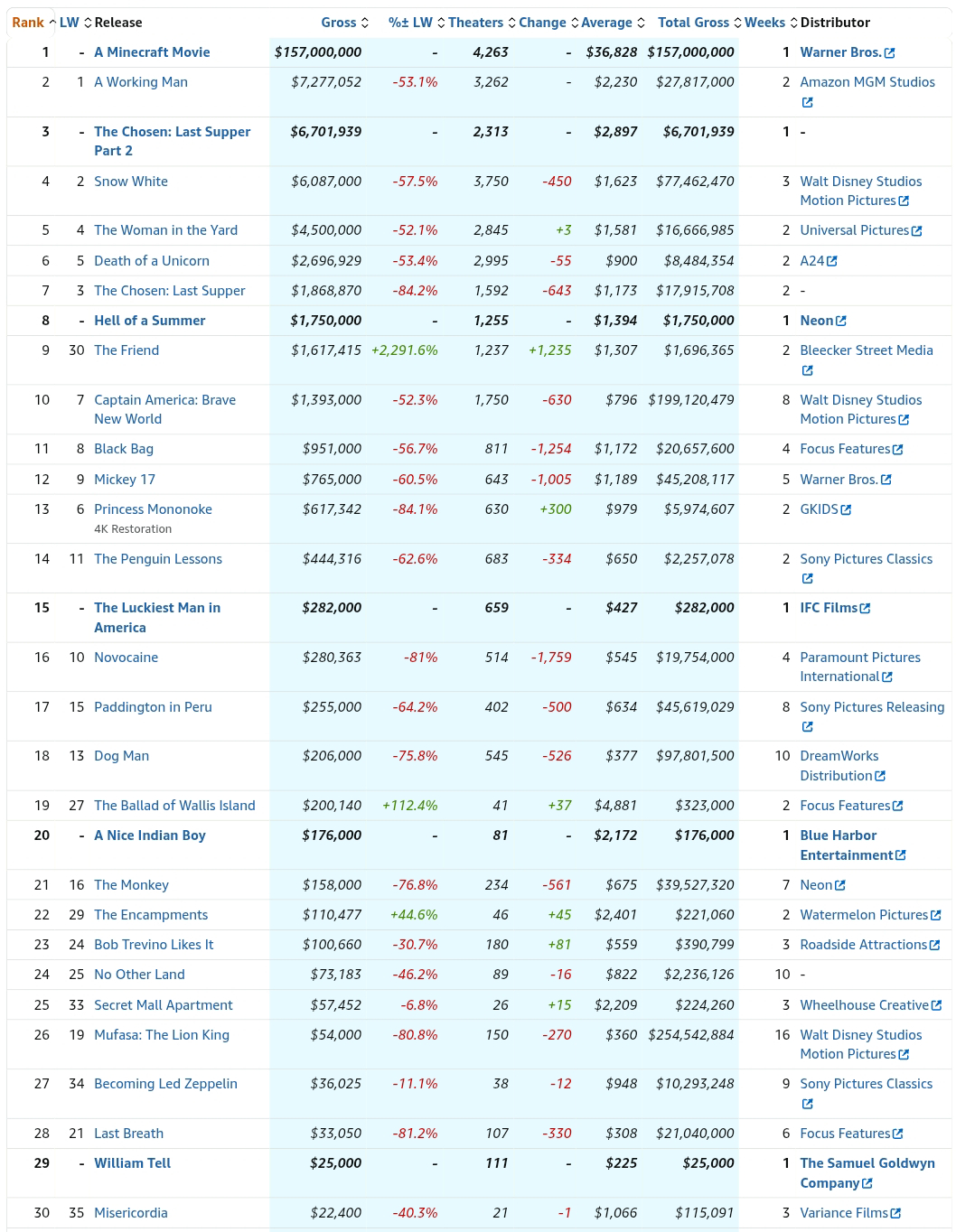Open The Luckiest Man in America link
Image resolution: width=956 pixels, height=1232 pixels.
[157, 618]
